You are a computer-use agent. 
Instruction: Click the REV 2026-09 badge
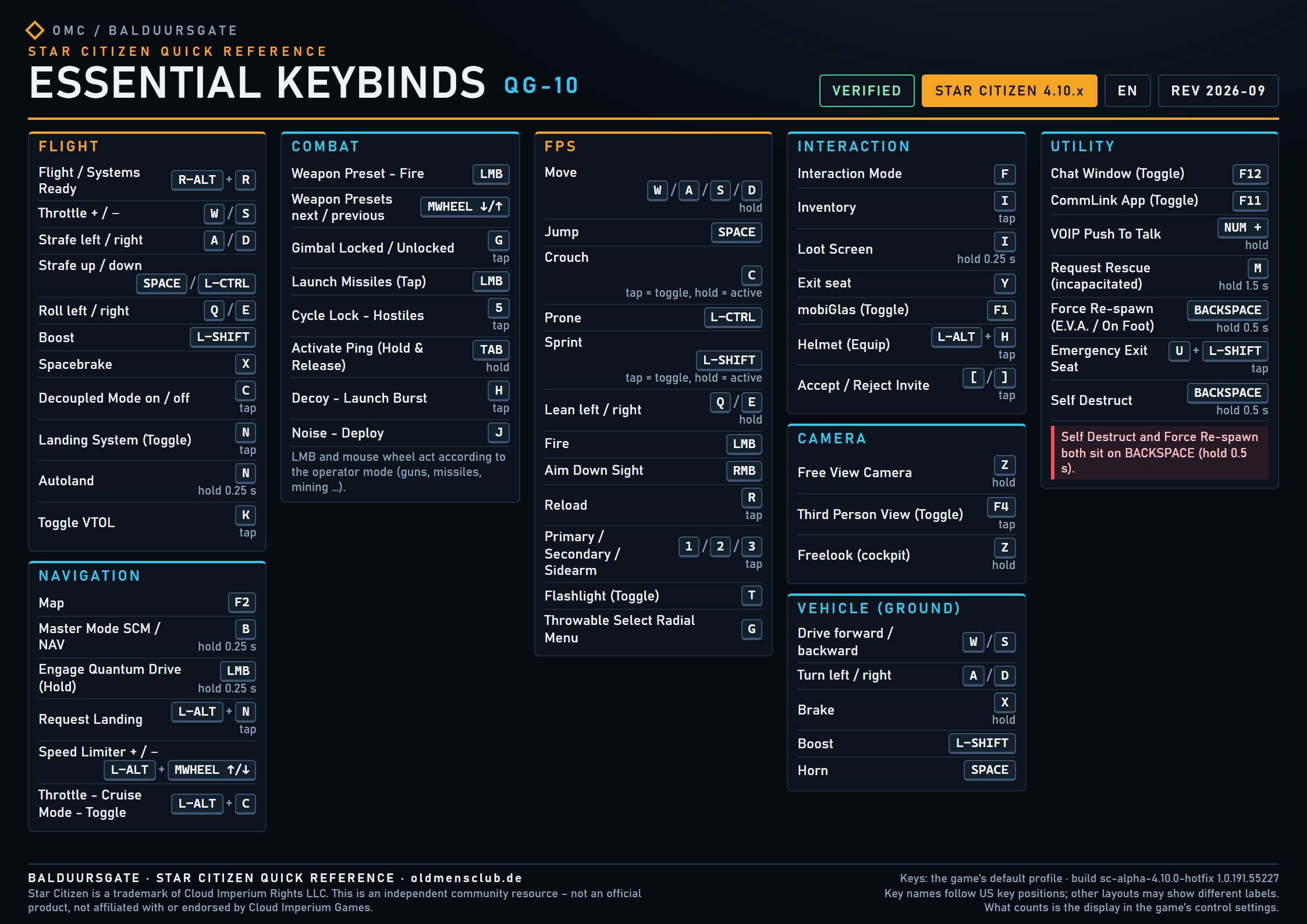[1218, 91]
